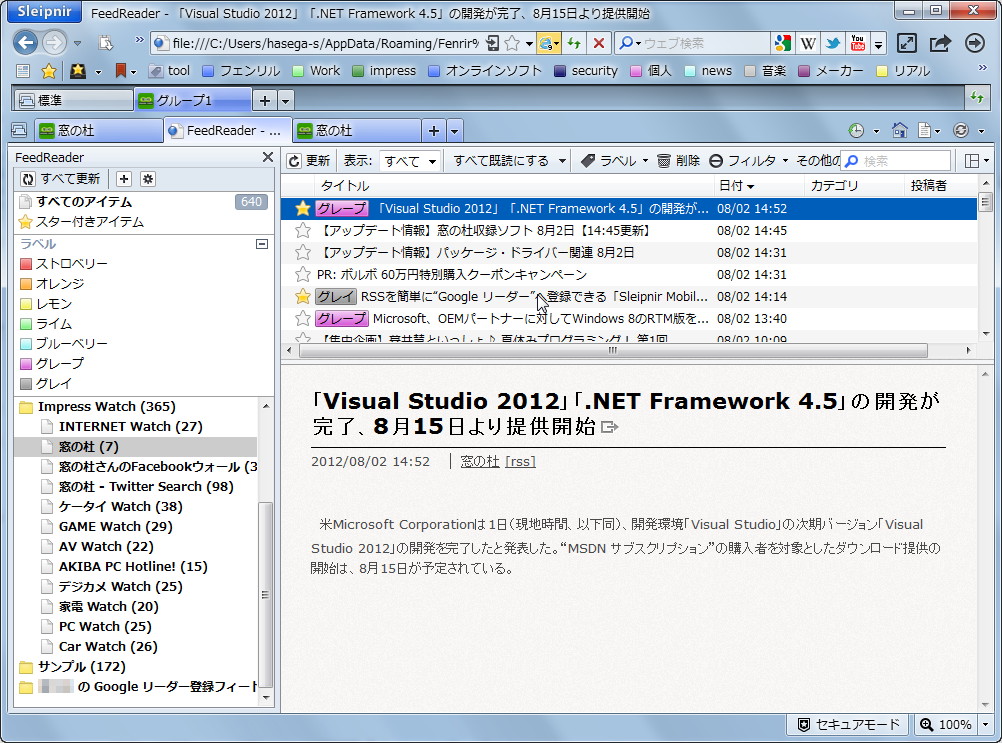Click the trash delete icon in feed toolbar
1002x743 pixels.
[x=664, y=160]
